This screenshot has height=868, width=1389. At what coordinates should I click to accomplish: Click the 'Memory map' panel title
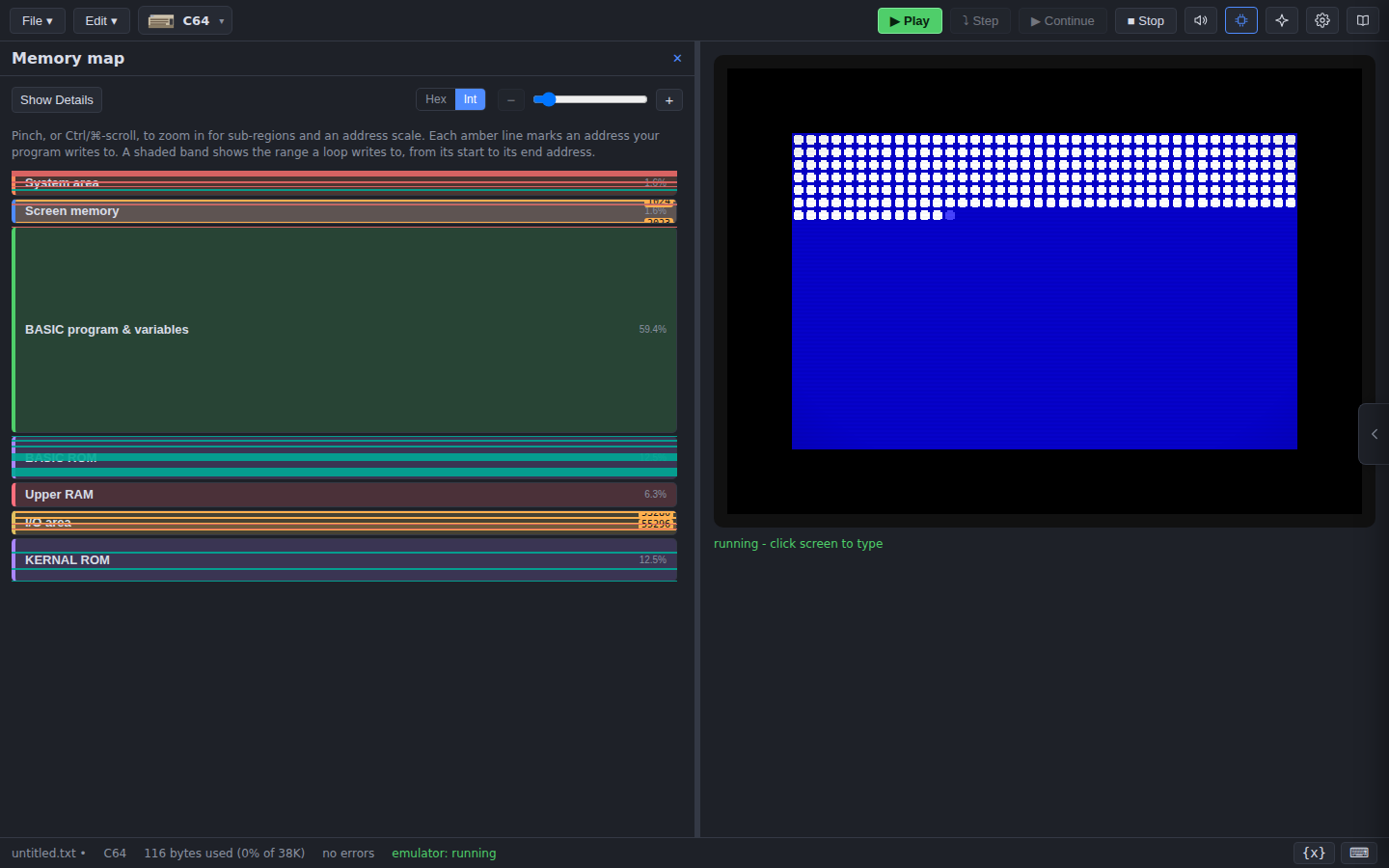point(68,59)
